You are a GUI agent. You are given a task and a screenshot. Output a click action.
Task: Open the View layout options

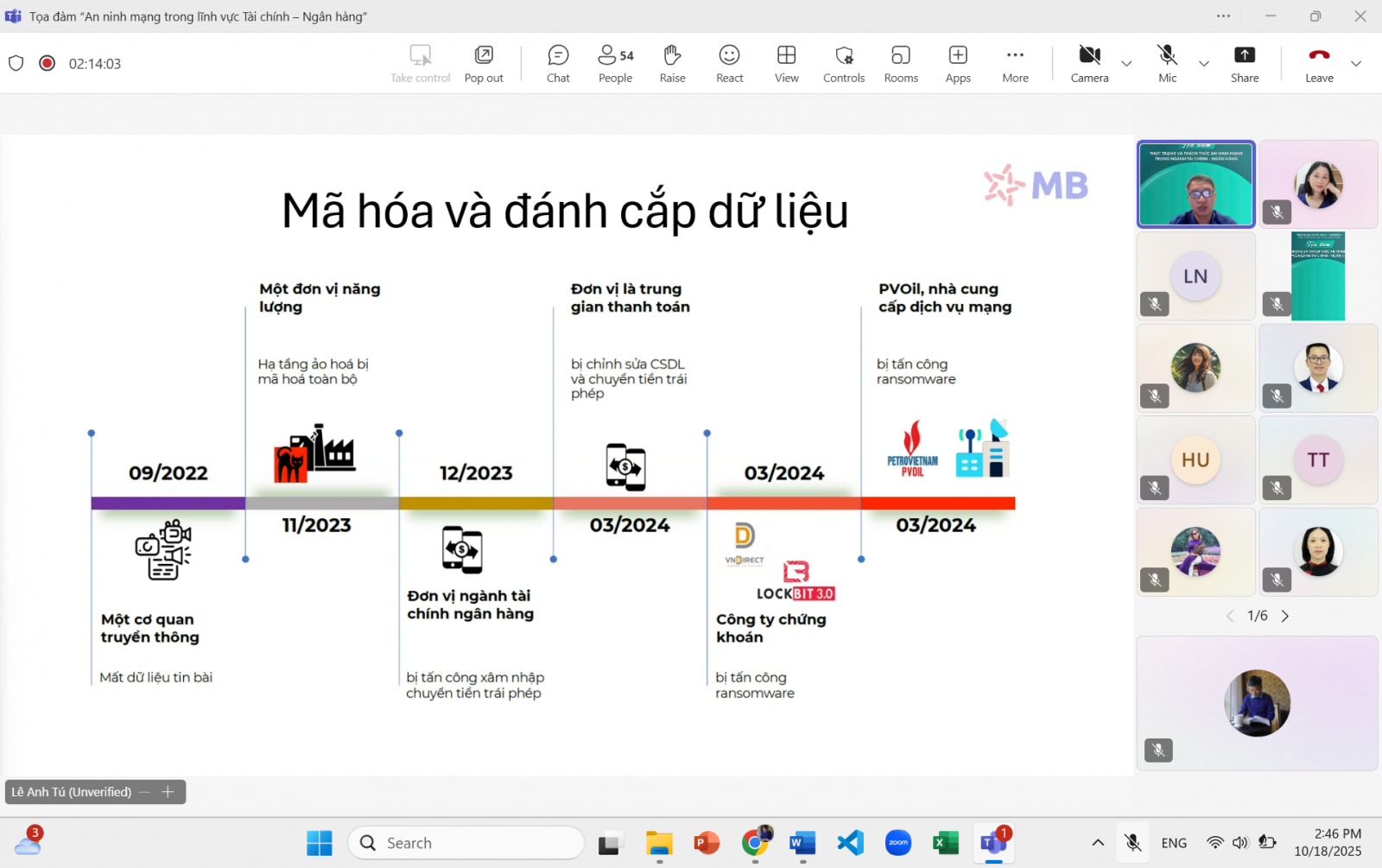coord(786,64)
